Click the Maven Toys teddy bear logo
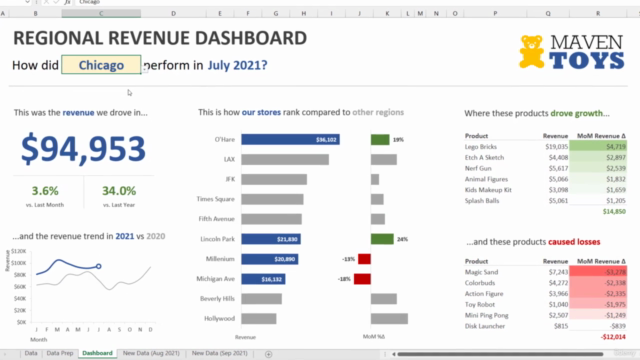Image resolution: width=640 pixels, height=360 pixels. tap(531, 51)
